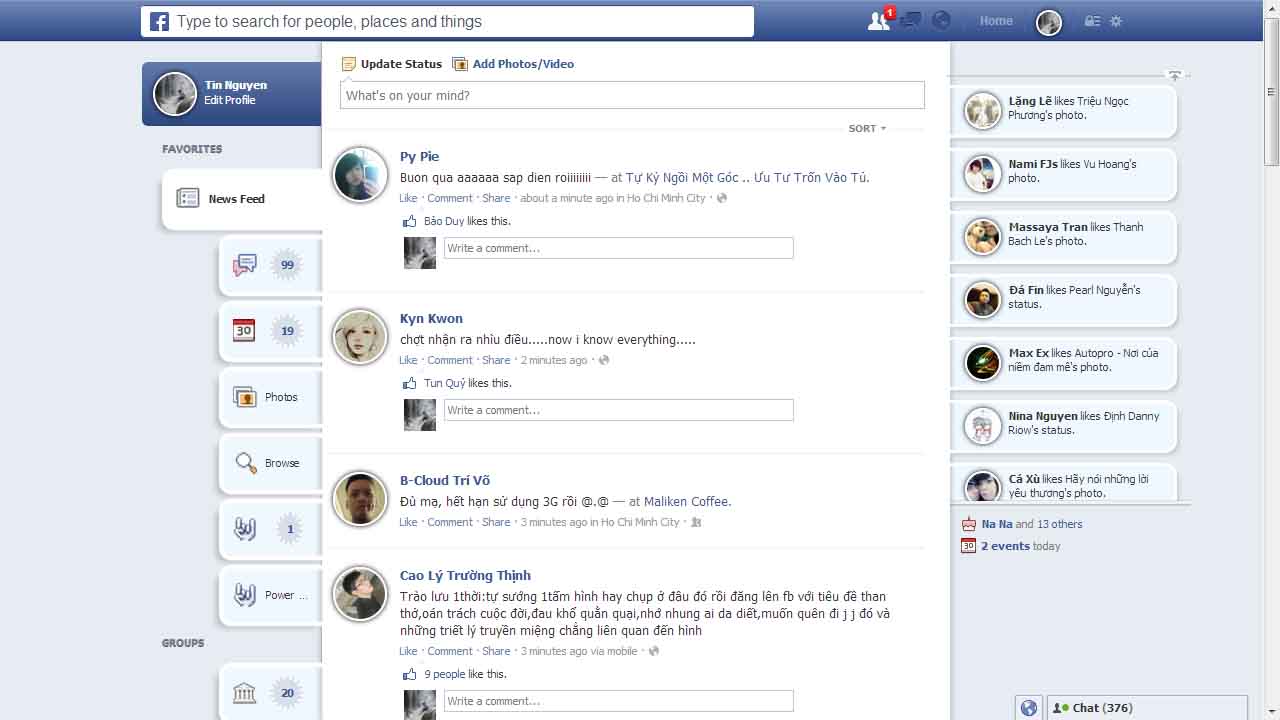Open the friend requests icon
Image resolution: width=1280 pixels, height=720 pixels.
coord(876,20)
